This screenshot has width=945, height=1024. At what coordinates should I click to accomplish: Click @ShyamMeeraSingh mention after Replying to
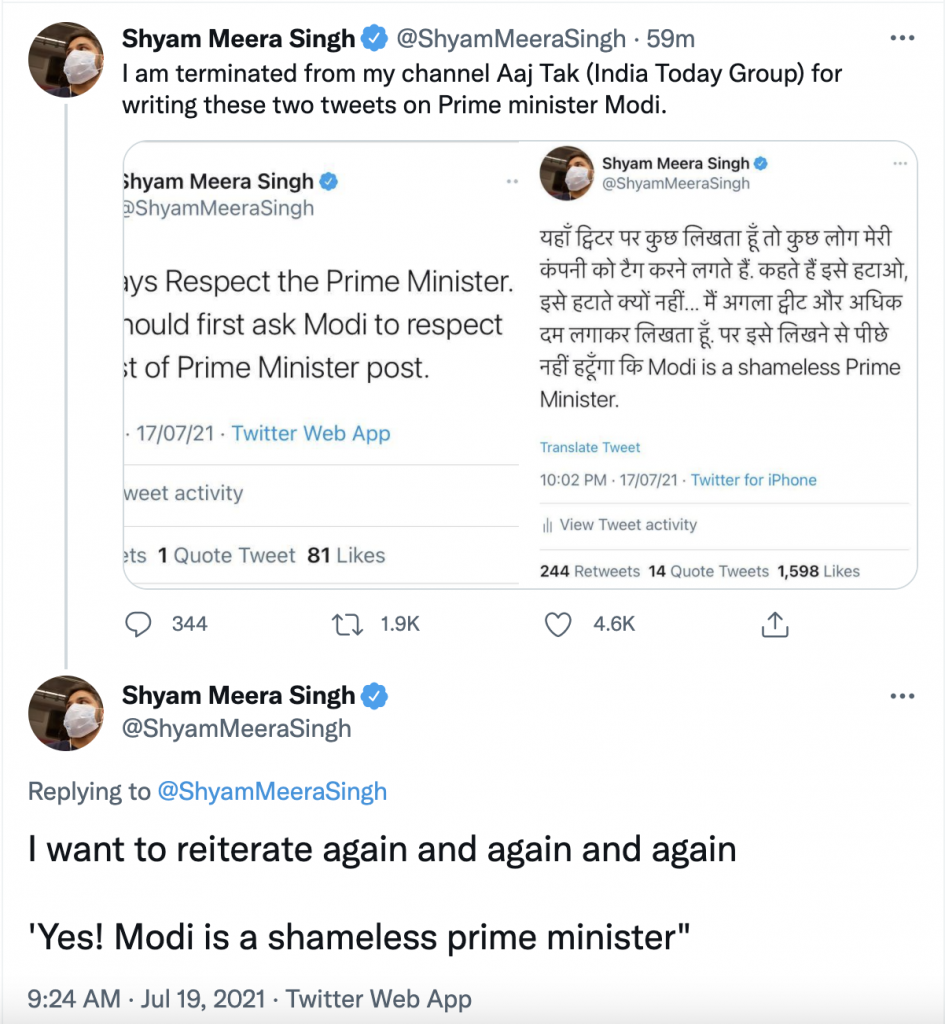coord(272,792)
